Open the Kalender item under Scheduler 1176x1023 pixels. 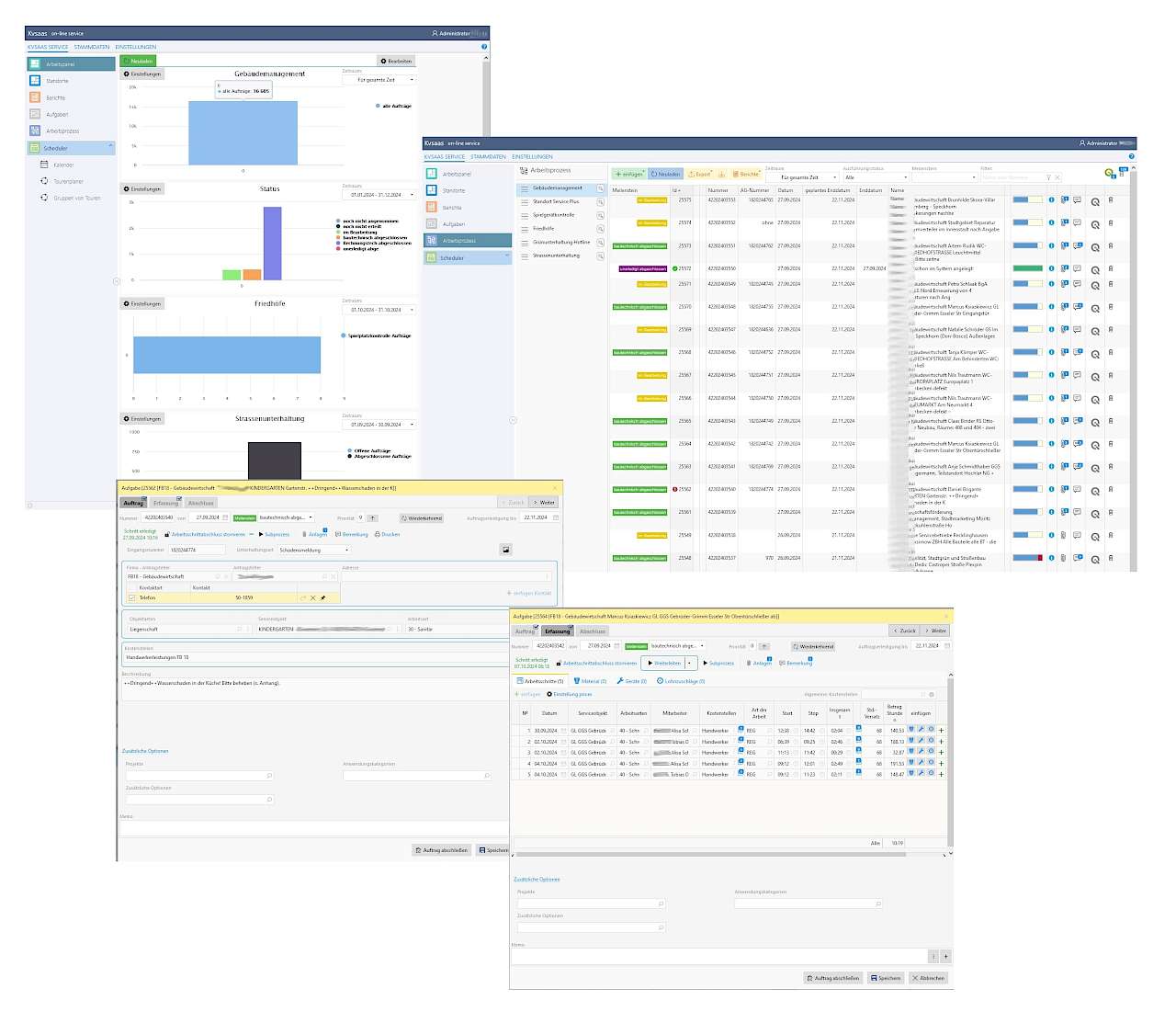pos(62,165)
